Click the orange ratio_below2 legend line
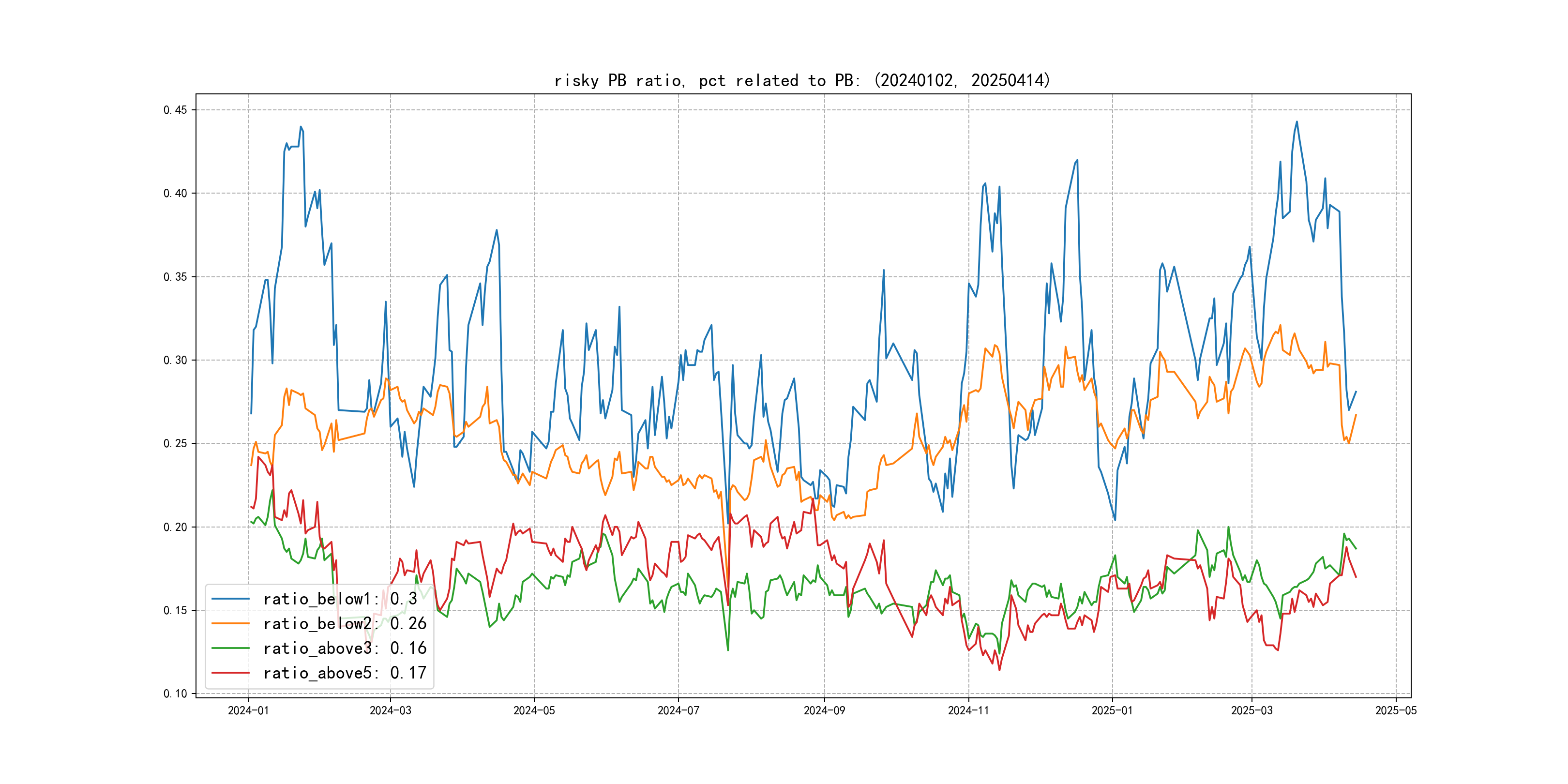This screenshot has width=1568, height=784. tap(230, 623)
